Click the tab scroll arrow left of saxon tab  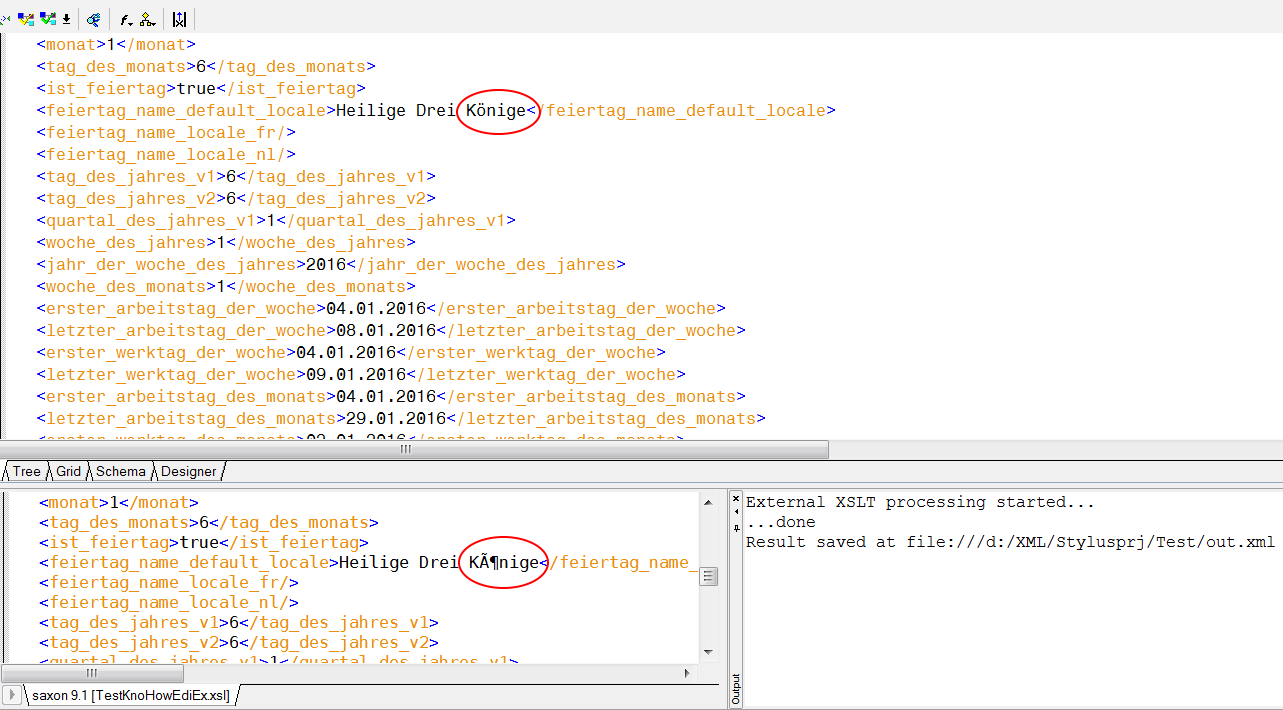12,695
